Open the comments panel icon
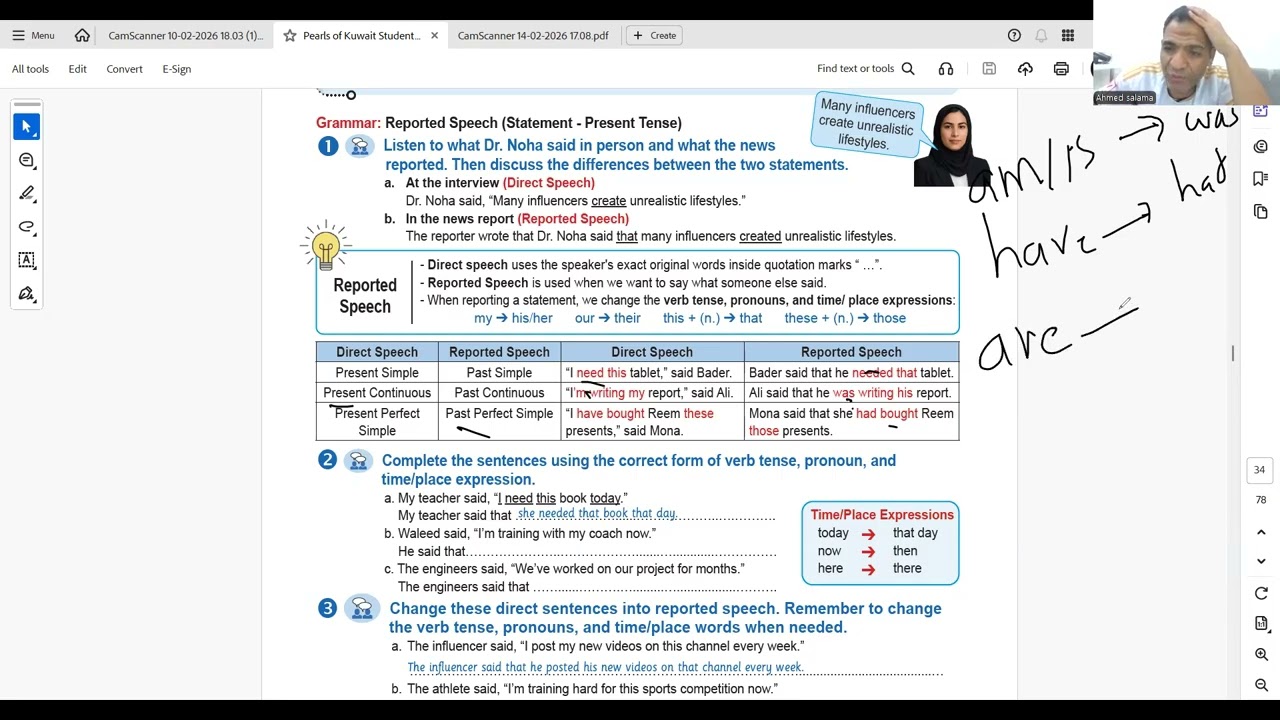1280x720 pixels. pos(1261,146)
